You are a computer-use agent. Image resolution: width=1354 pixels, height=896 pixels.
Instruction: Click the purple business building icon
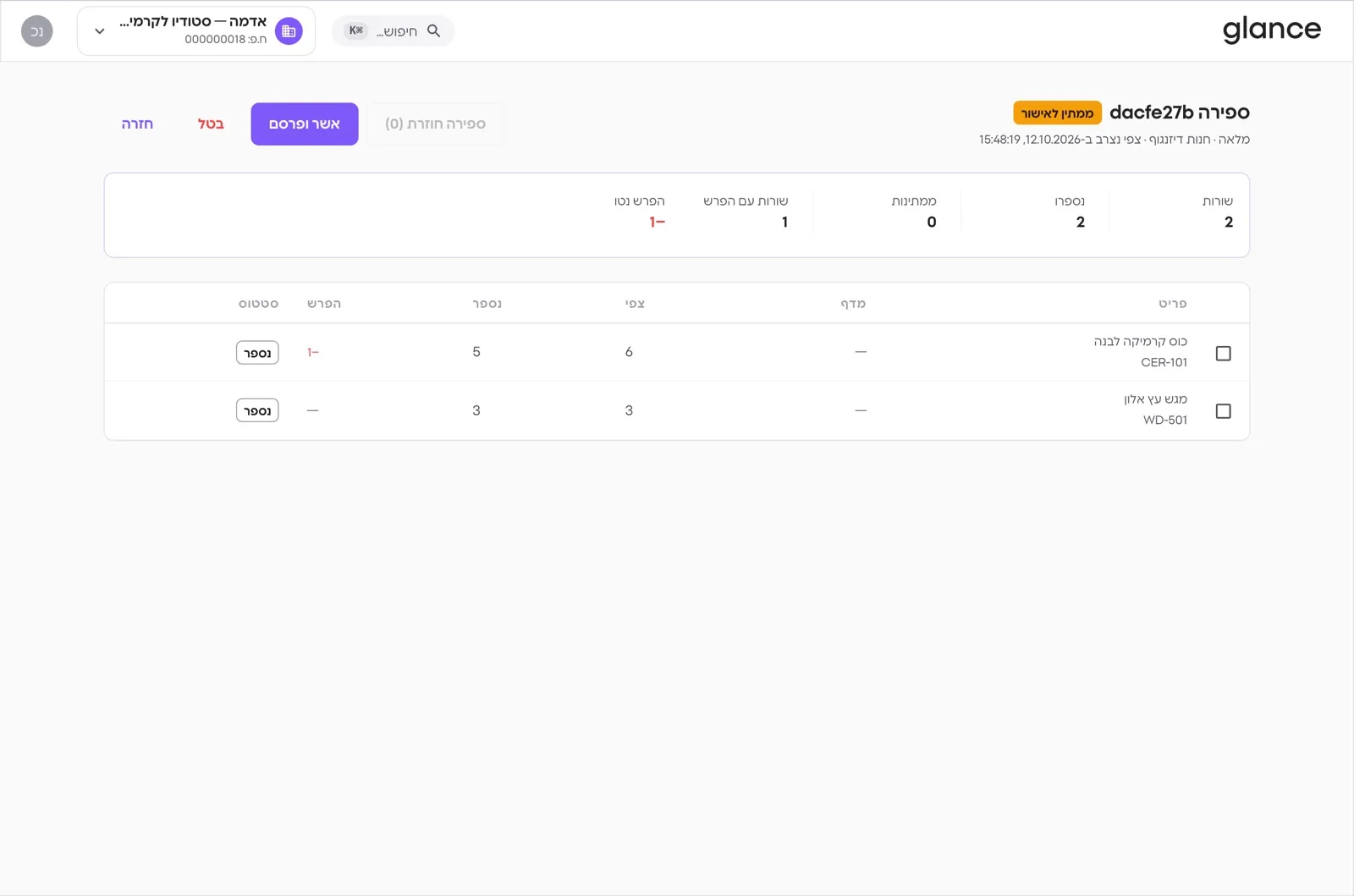[289, 31]
